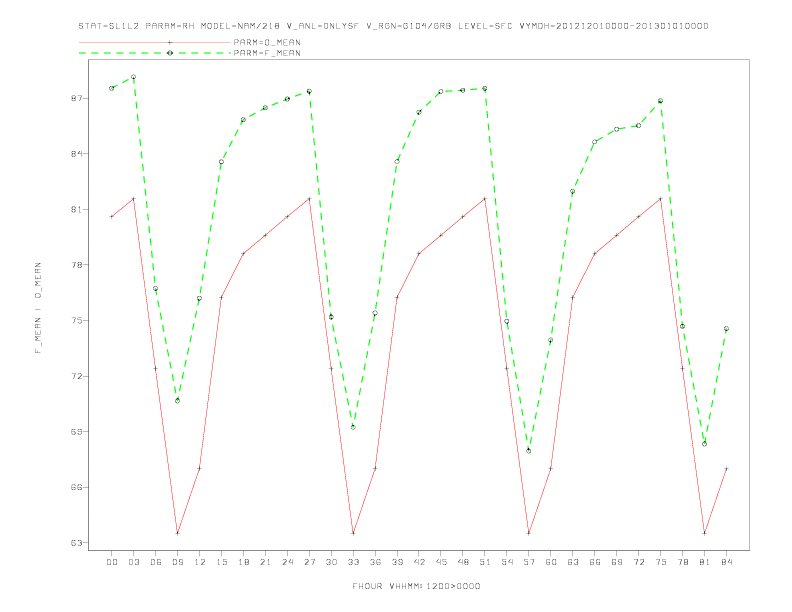Click x-axis forecast hour label 57
792x612 pixels.
[x=529, y=562]
